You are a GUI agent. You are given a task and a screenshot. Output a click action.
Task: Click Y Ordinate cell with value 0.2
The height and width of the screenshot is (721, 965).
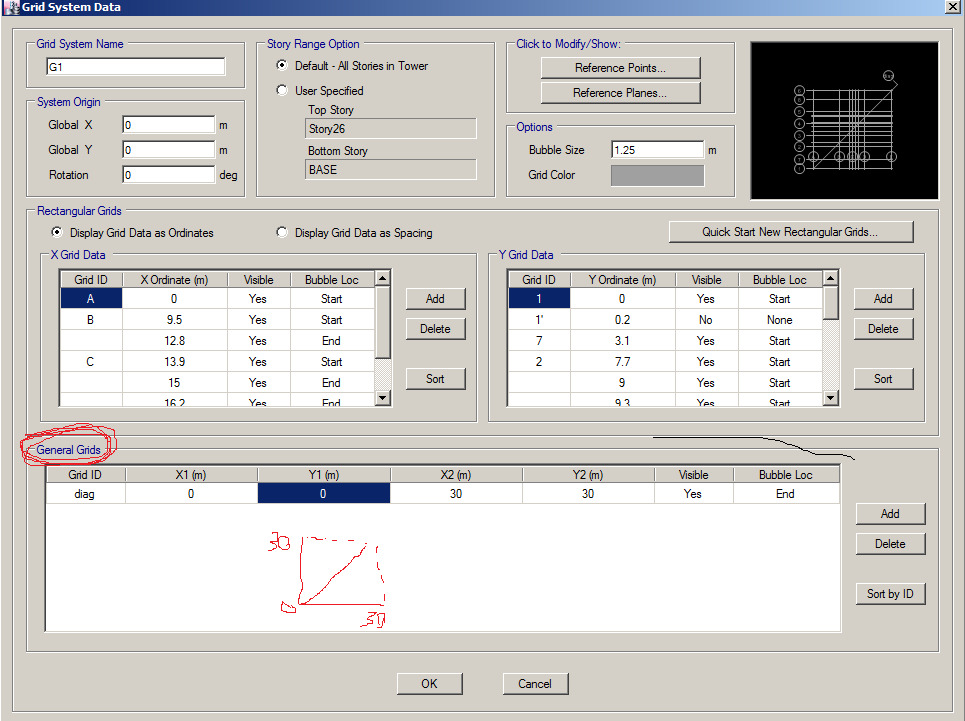click(623, 320)
